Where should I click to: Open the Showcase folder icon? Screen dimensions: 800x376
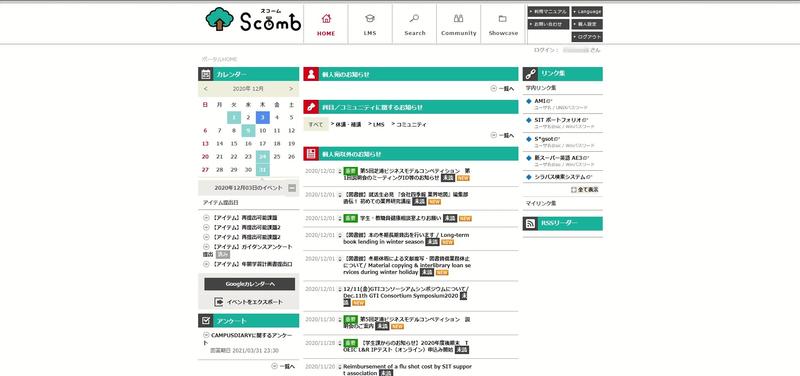pyautogui.click(x=503, y=19)
